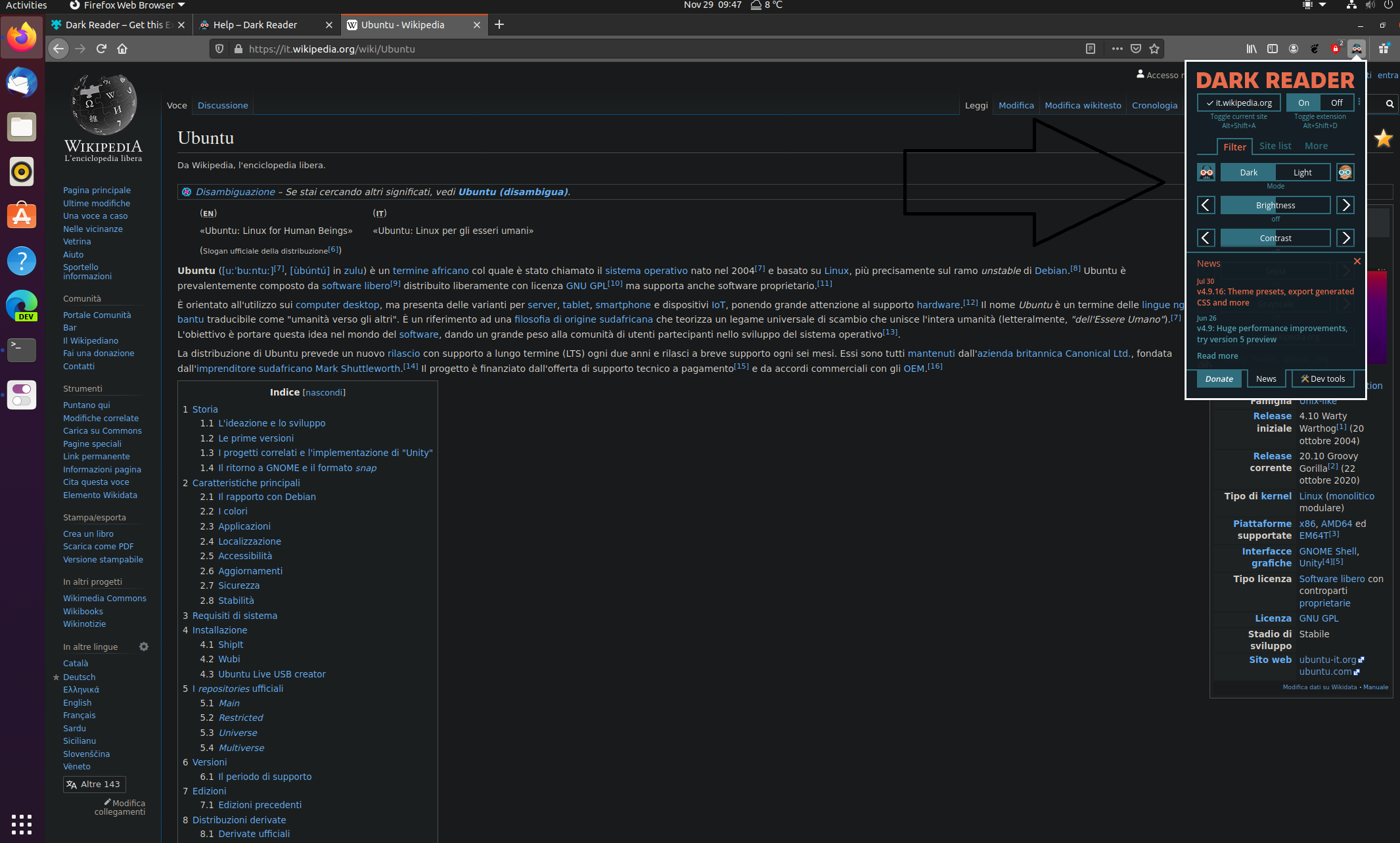Adjust the Brightness slider
The width and height of the screenshot is (1400, 843).
tap(1275, 204)
